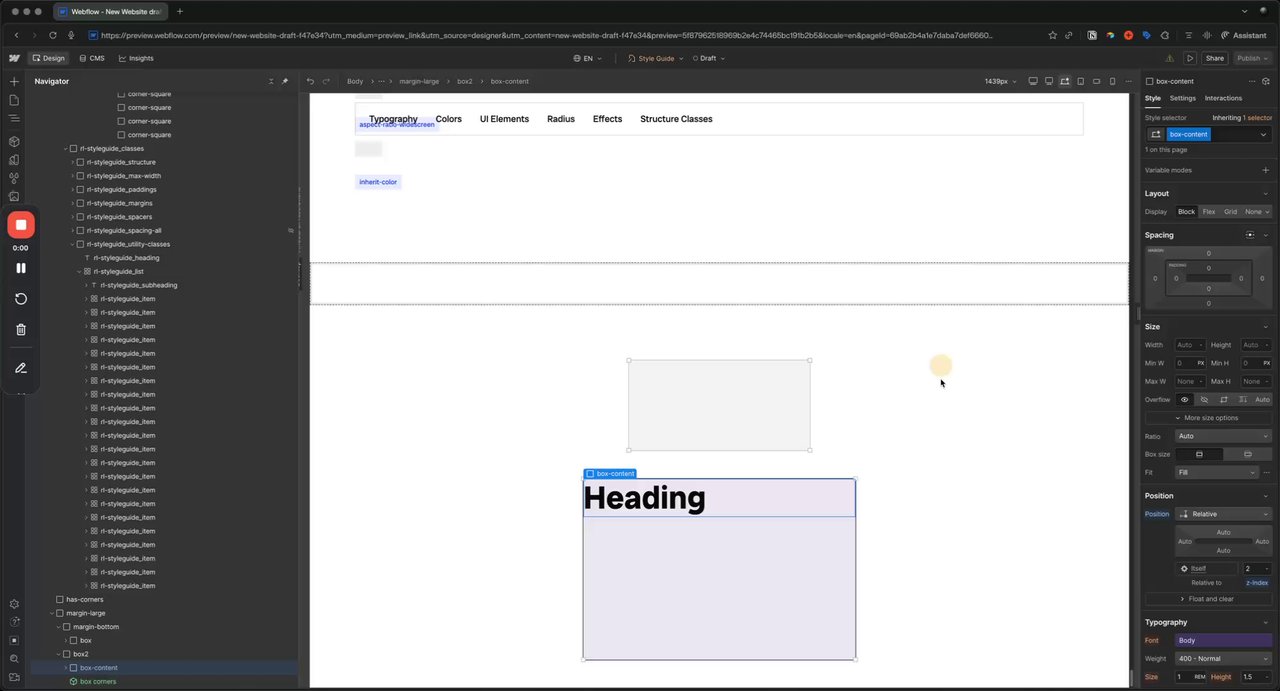Open the Components cube icon in sidebar
Viewport: 1280px width, 691px height.
coord(14,141)
